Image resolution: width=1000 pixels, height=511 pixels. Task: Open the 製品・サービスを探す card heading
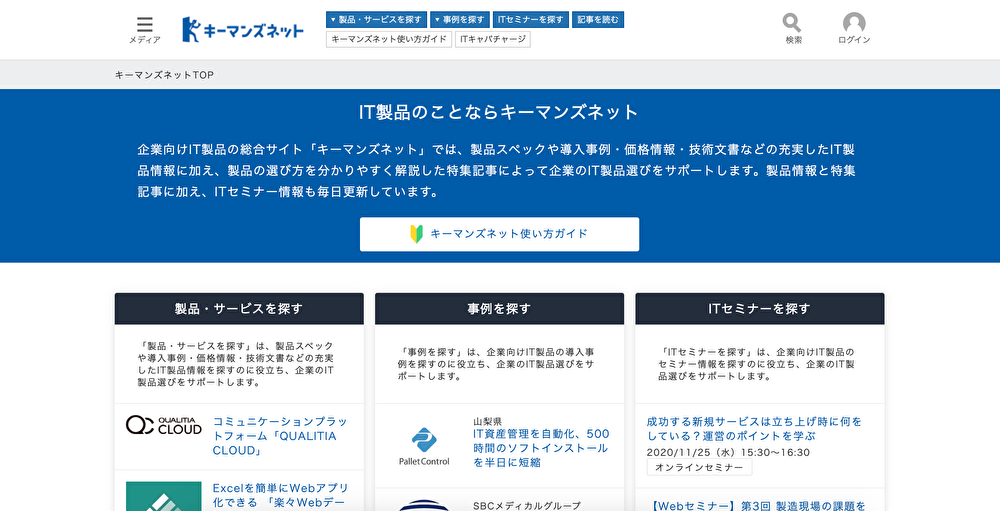[239, 309]
